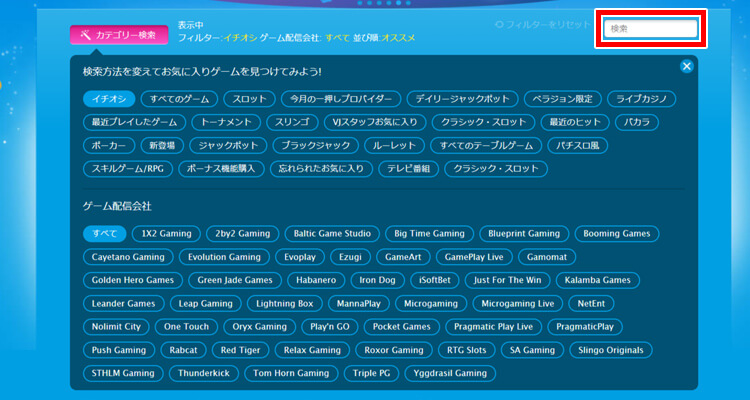Select ルーレット category chip

click(395, 145)
